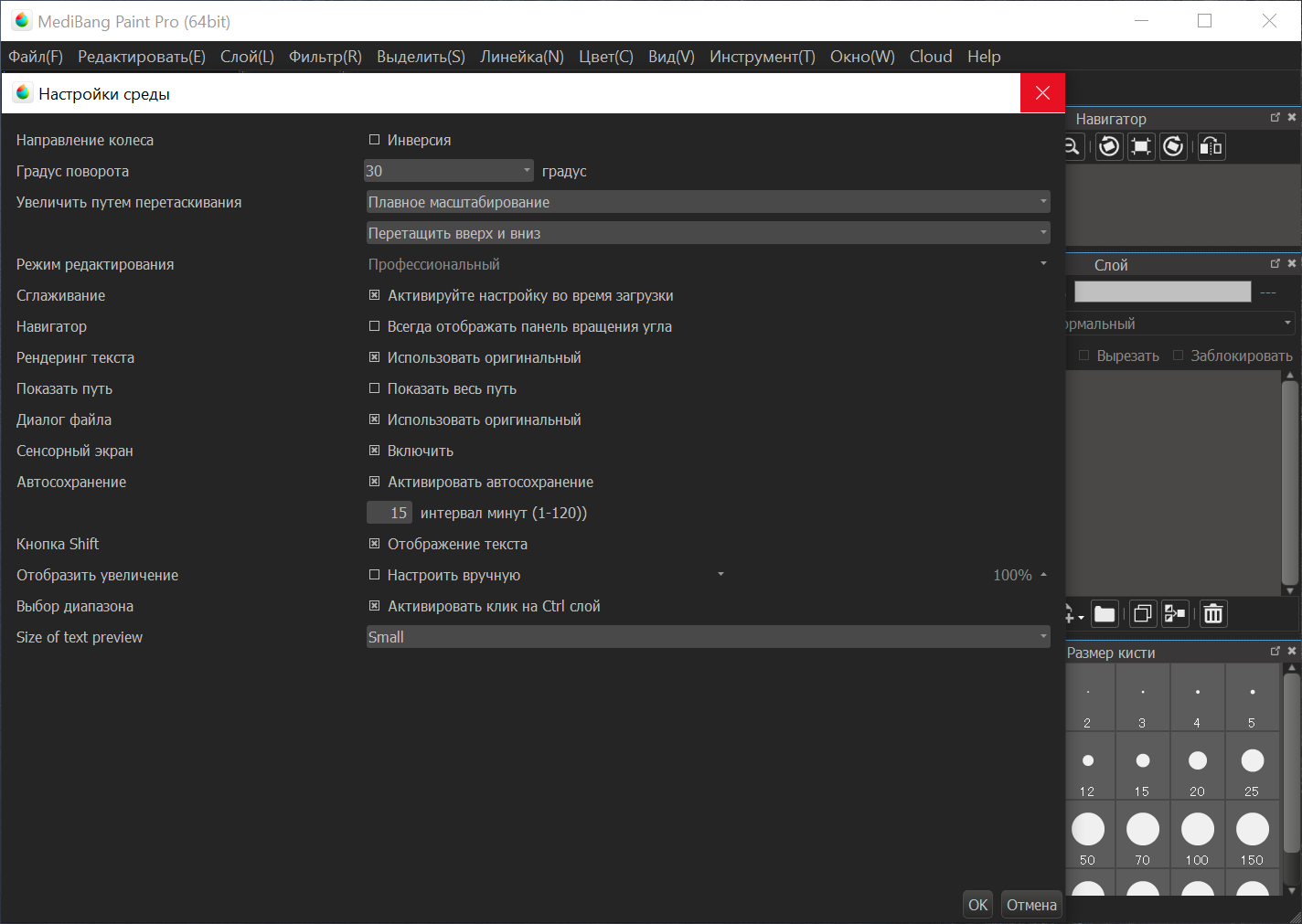Select brush size 50
1302x924 pixels.
click(1088, 834)
